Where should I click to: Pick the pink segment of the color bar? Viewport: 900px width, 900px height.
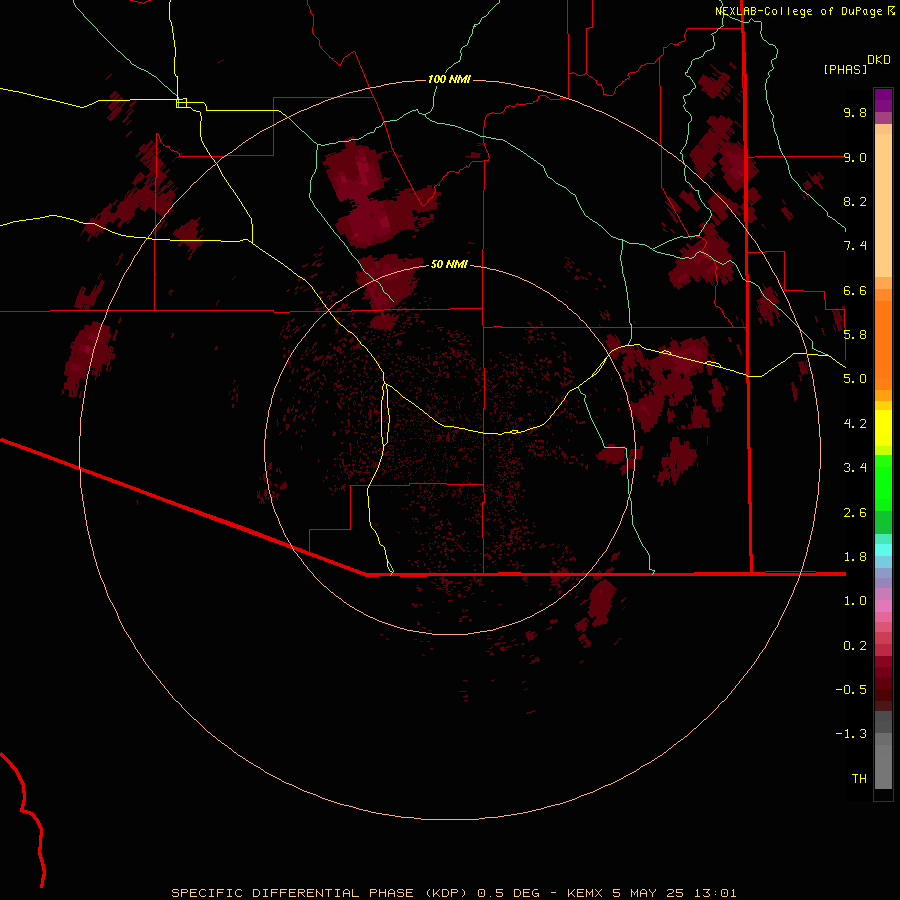coord(883,606)
